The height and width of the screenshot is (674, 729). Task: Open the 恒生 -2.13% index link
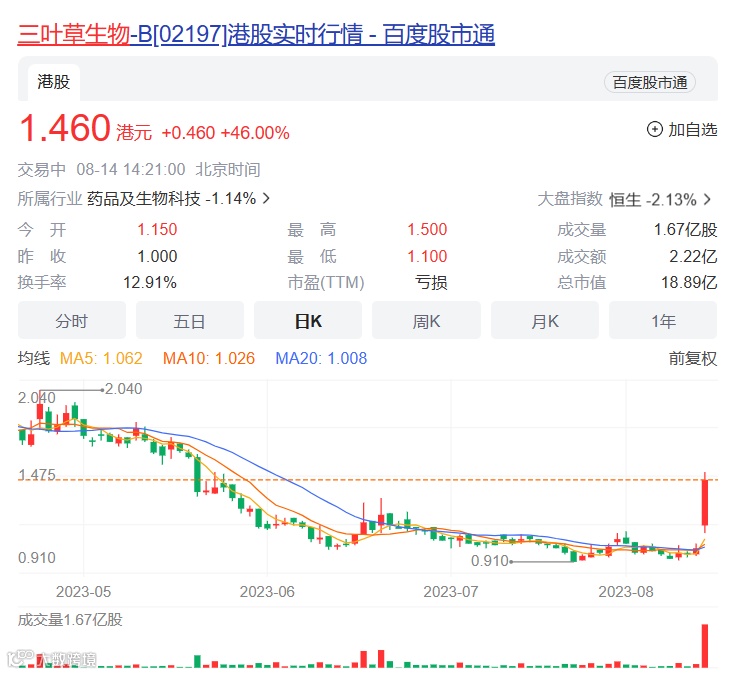pyautogui.click(x=653, y=200)
